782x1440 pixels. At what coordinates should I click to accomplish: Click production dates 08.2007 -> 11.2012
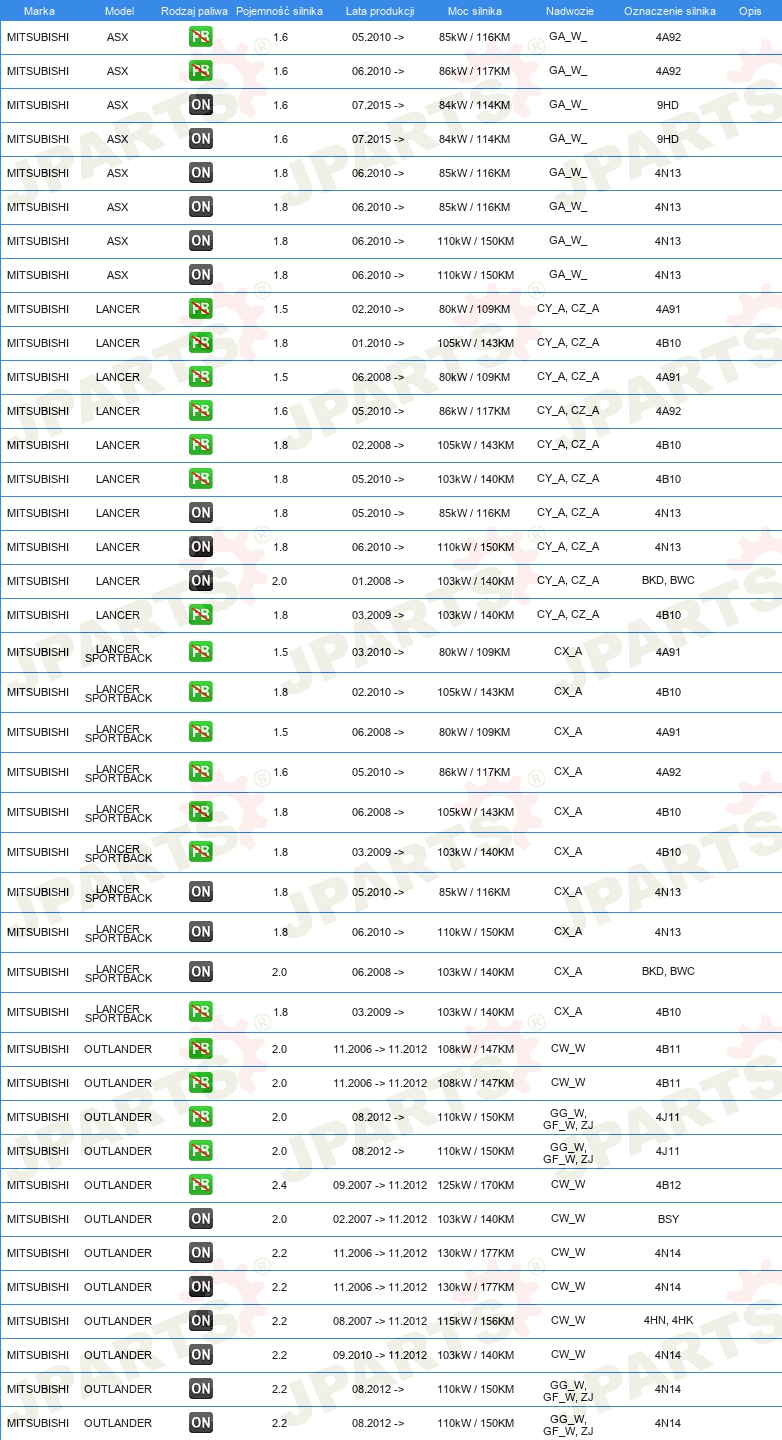tap(380, 1321)
